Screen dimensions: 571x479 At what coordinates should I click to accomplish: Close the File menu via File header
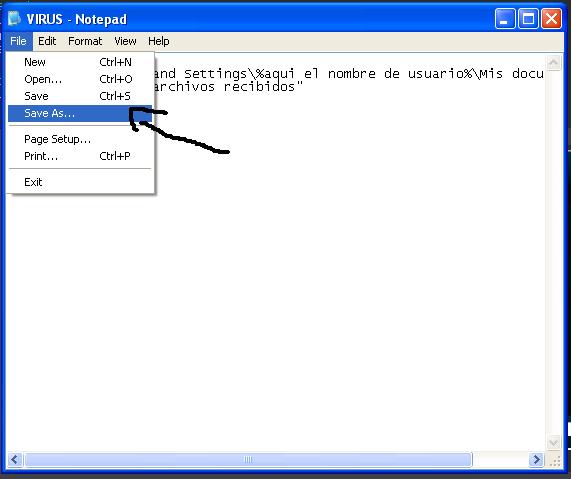pos(18,41)
